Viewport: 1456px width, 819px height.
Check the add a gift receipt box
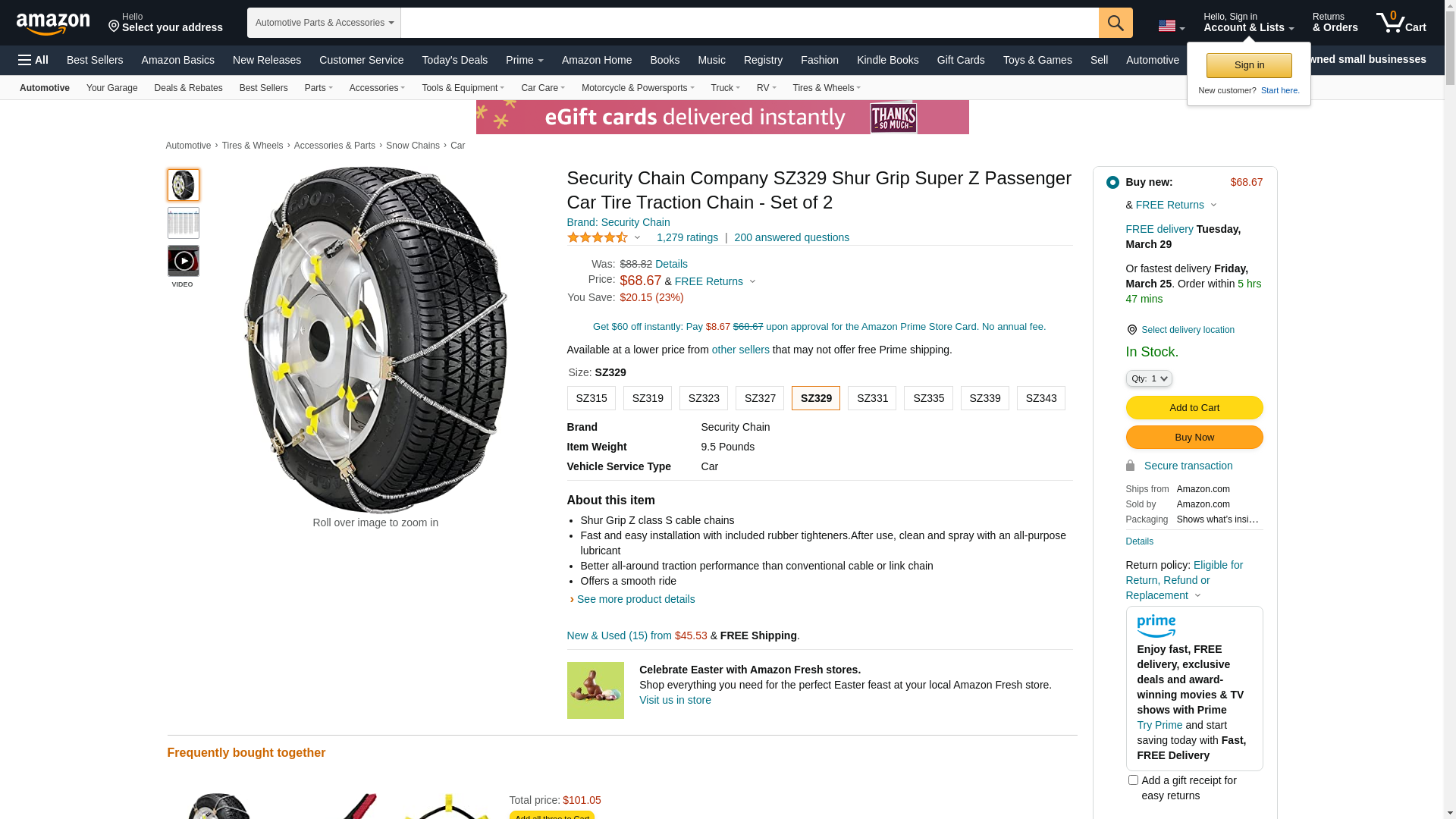[x=1133, y=780]
